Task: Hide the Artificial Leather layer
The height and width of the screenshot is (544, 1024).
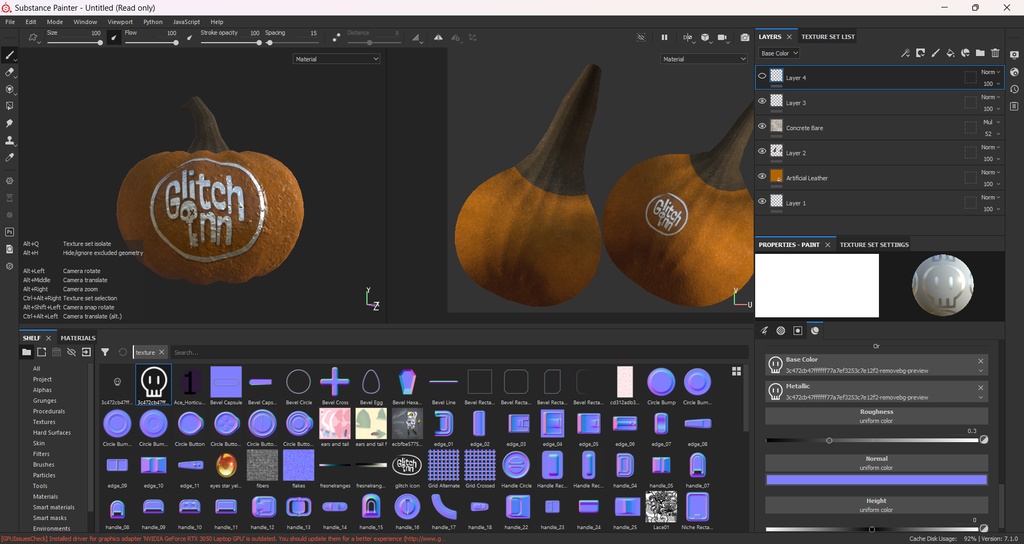Action: click(761, 176)
